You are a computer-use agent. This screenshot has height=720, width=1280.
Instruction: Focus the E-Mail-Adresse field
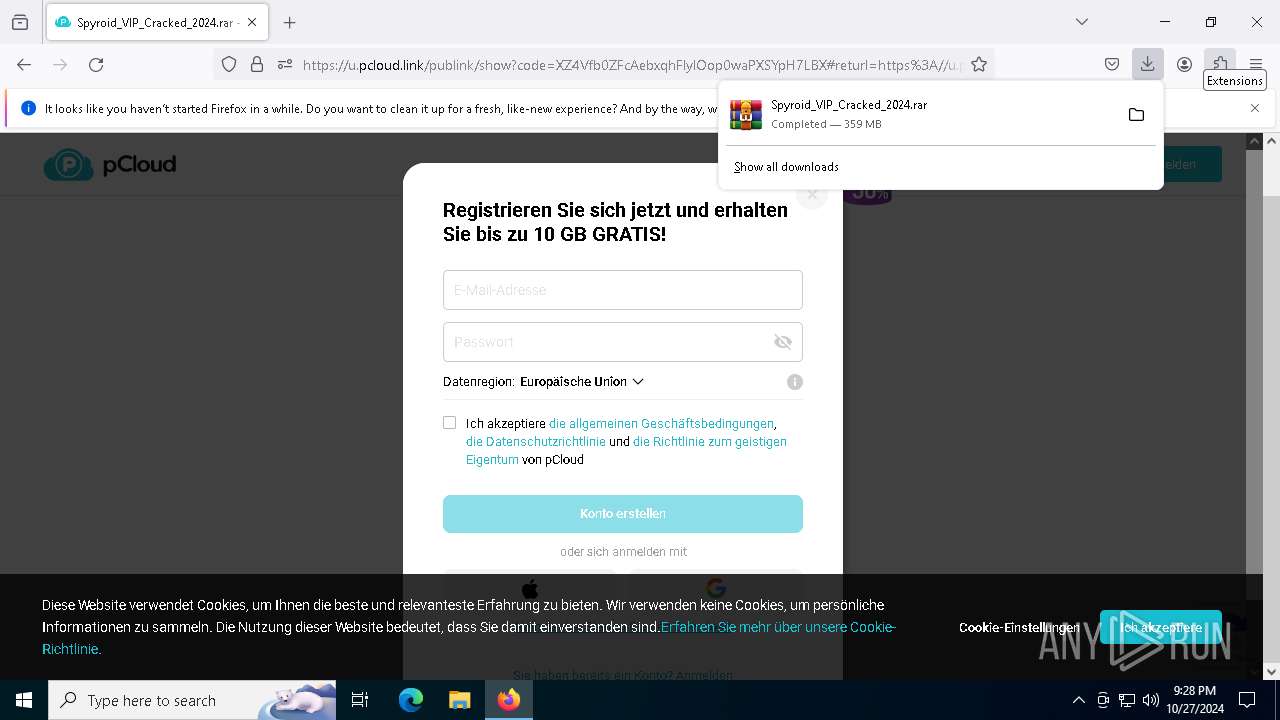[622, 290]
